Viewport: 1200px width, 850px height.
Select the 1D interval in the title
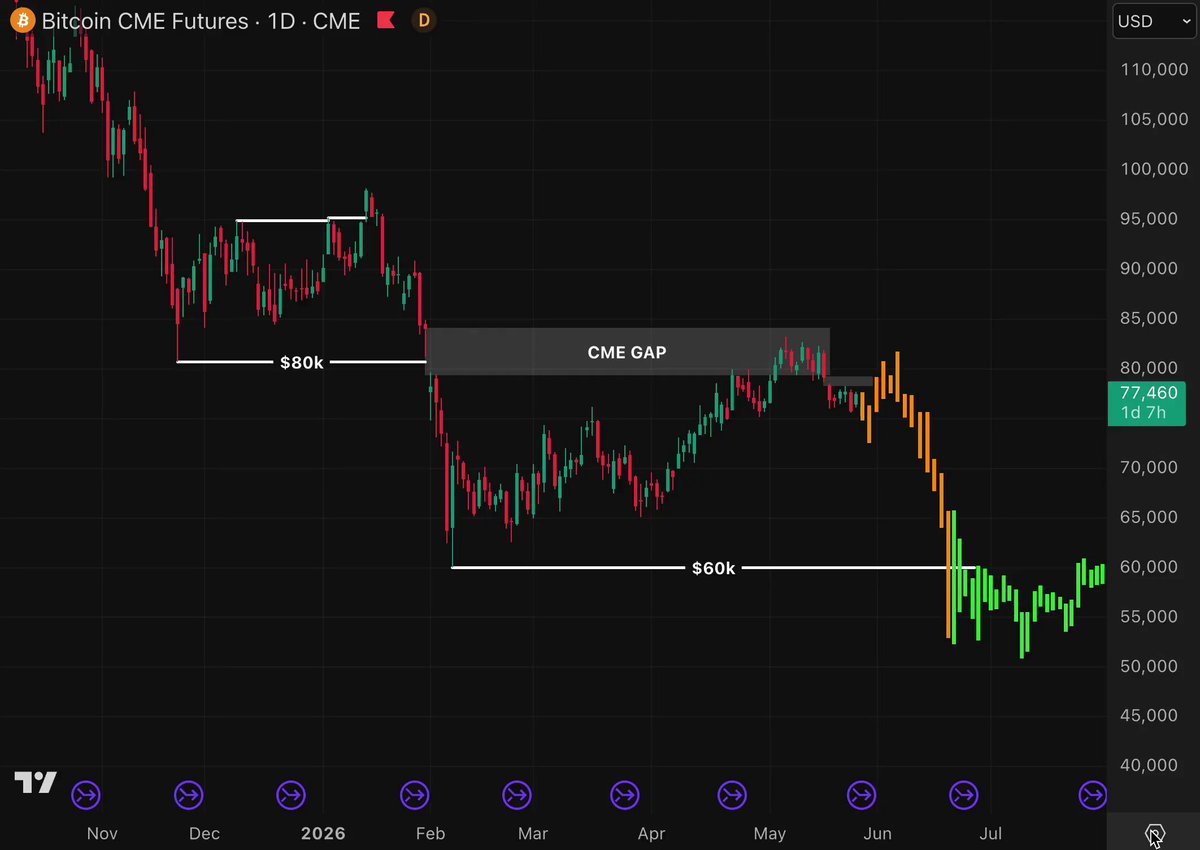tap(282, 21)
